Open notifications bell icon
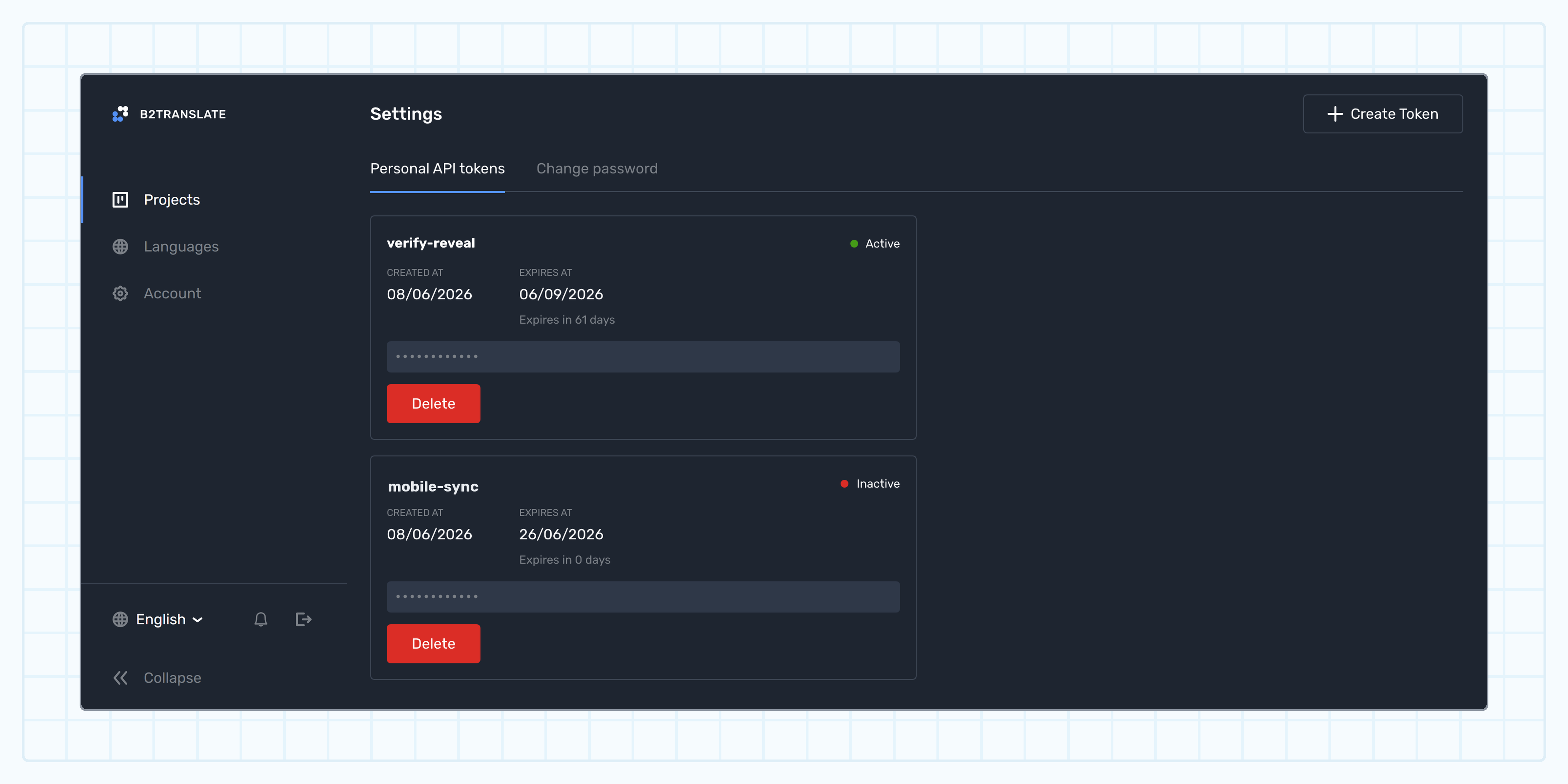1568x784 pixels. point(261,619)
